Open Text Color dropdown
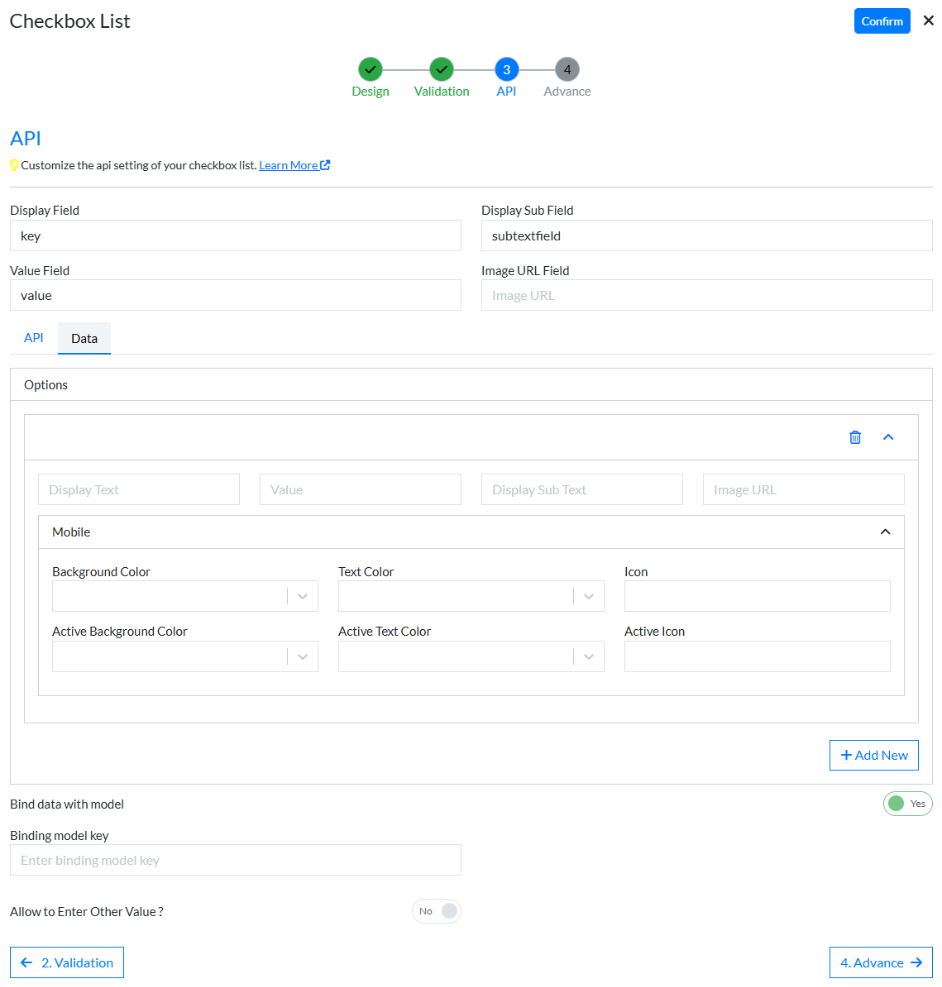 tap(589, 596)
